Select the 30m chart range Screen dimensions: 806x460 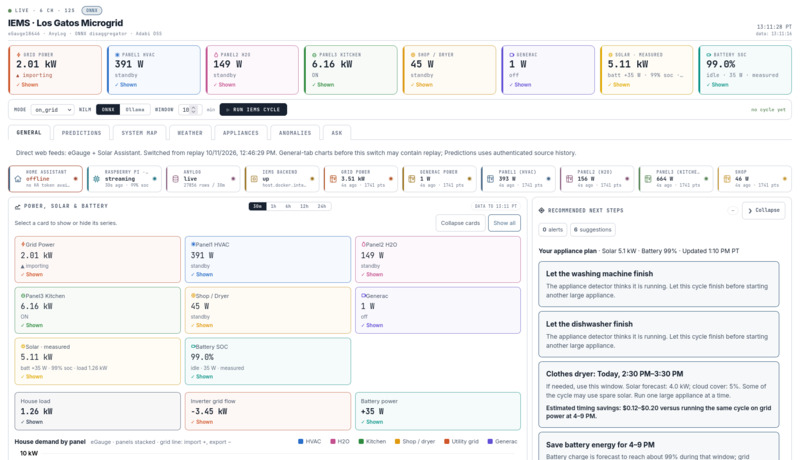coord(258,206)
